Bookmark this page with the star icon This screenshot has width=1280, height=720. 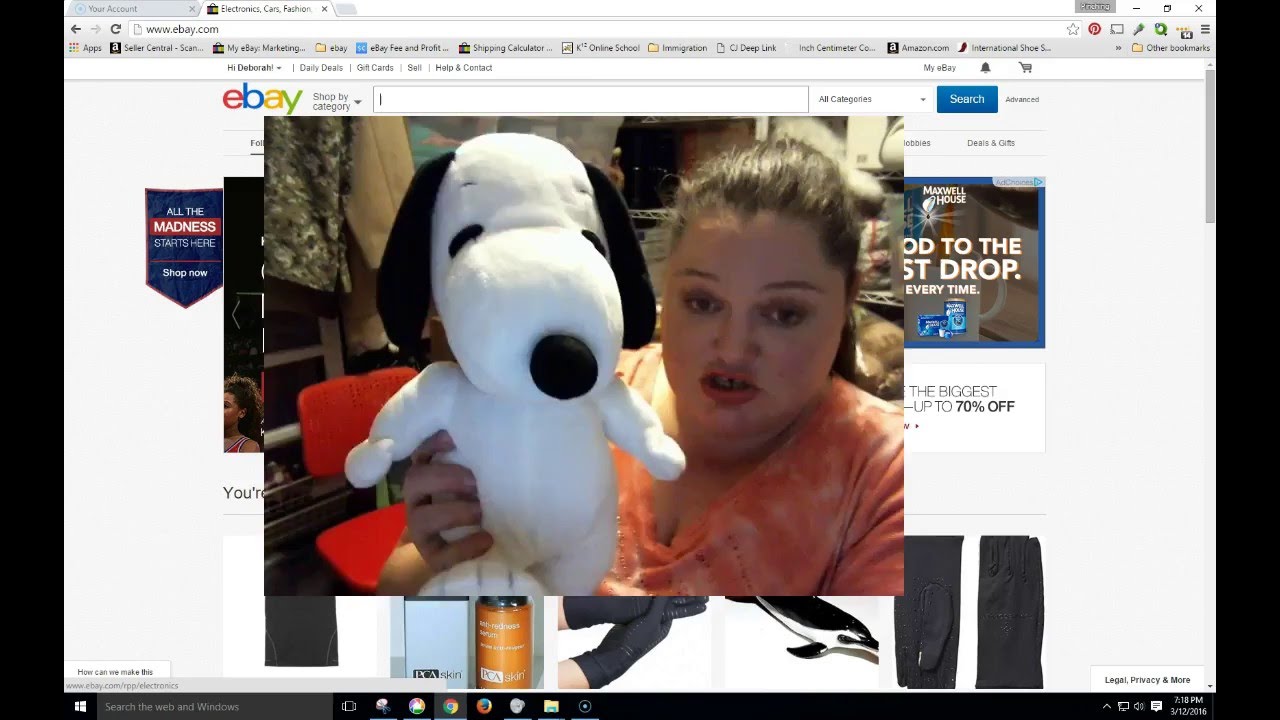click(x=1073, y=29)
